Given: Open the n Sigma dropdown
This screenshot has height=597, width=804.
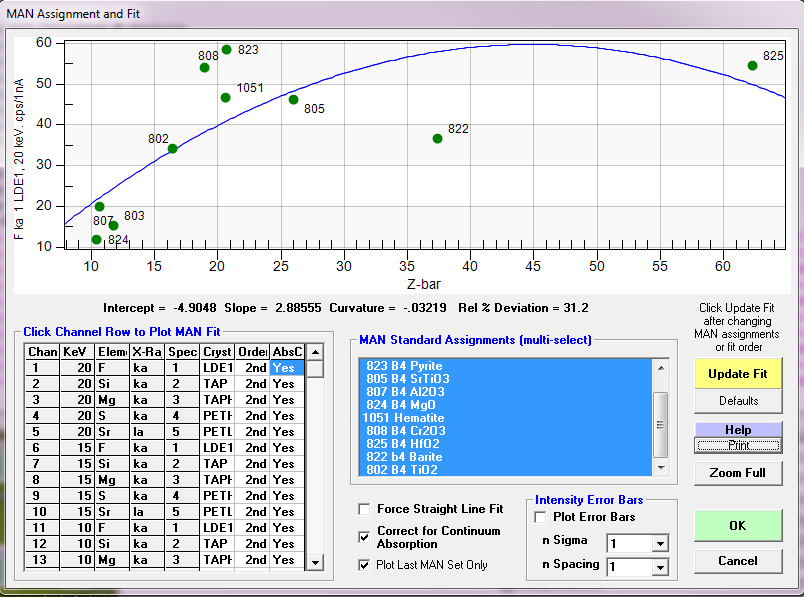Looking at the screenshot, I should (x=659, y=544).
